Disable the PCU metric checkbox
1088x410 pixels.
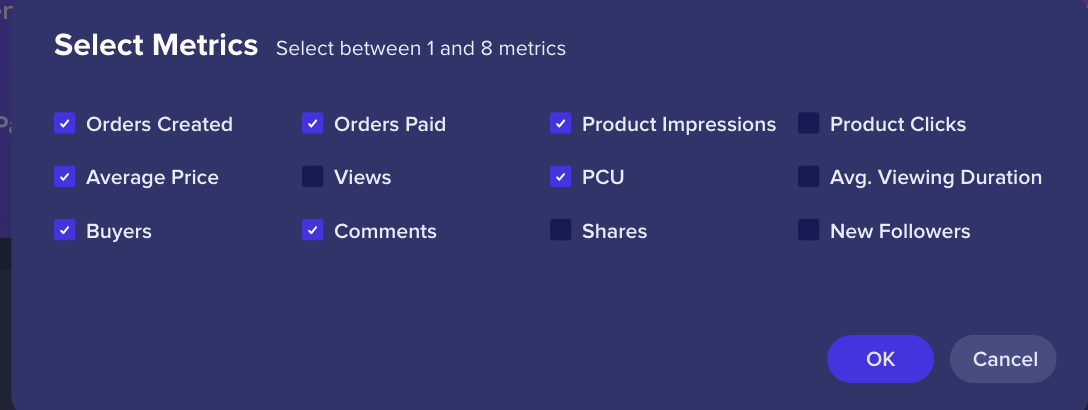coord(561,177)
